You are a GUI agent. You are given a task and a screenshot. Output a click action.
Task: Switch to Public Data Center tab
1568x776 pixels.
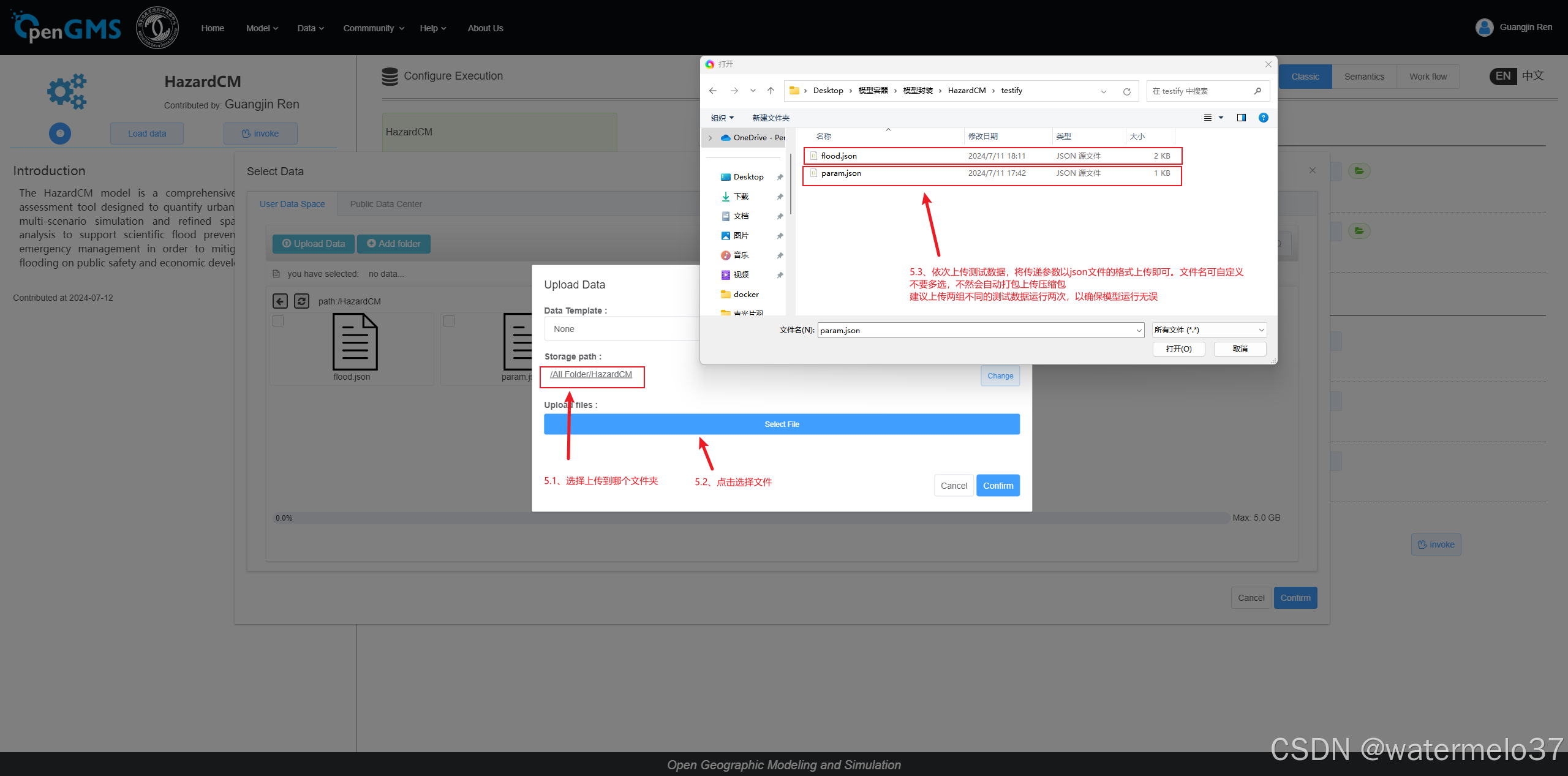386,204
